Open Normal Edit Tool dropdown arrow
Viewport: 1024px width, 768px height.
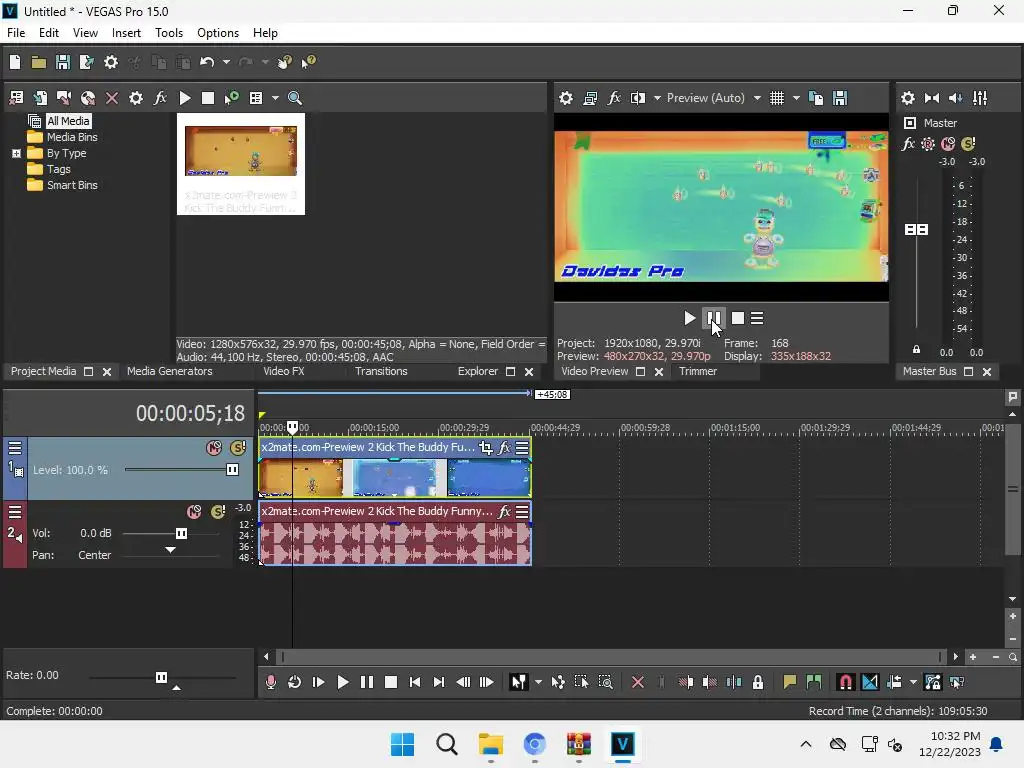538,682
